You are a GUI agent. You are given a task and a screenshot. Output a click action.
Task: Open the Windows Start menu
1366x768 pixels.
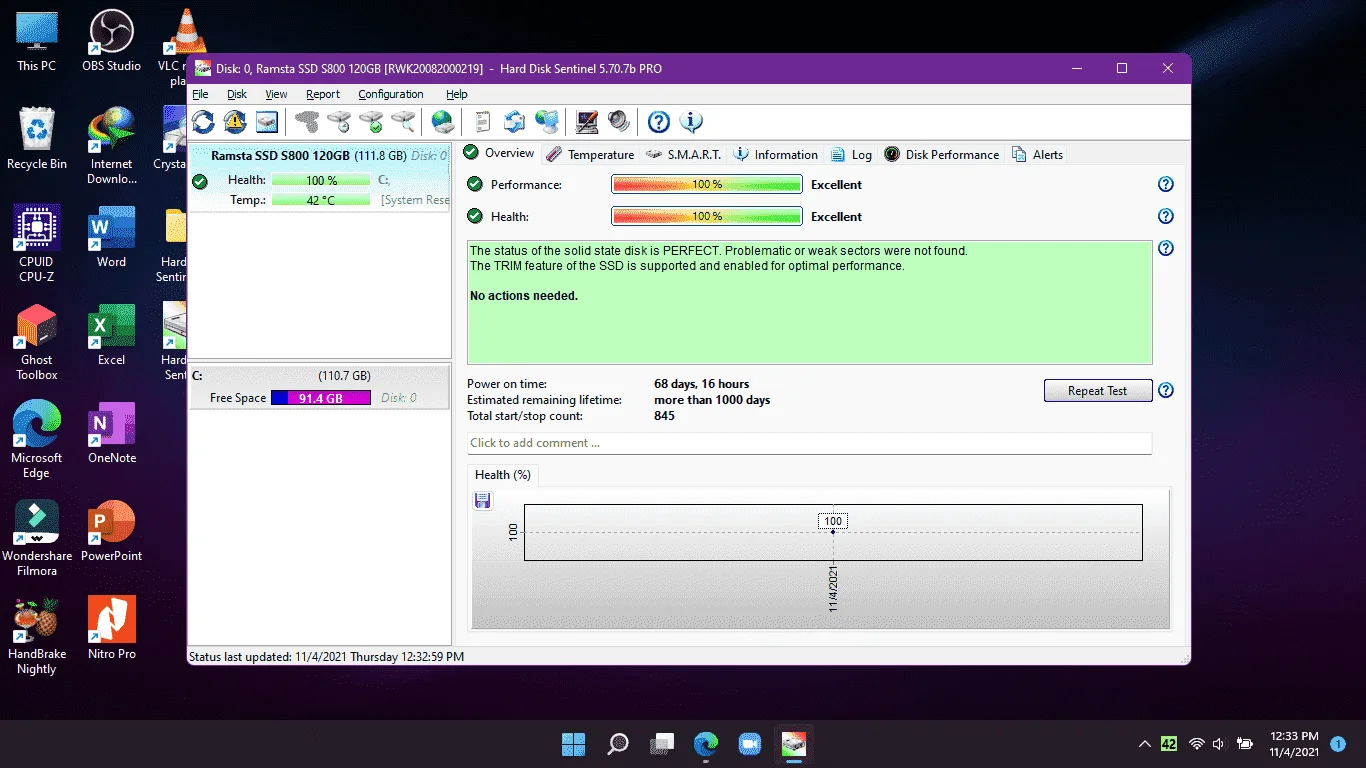574,744
